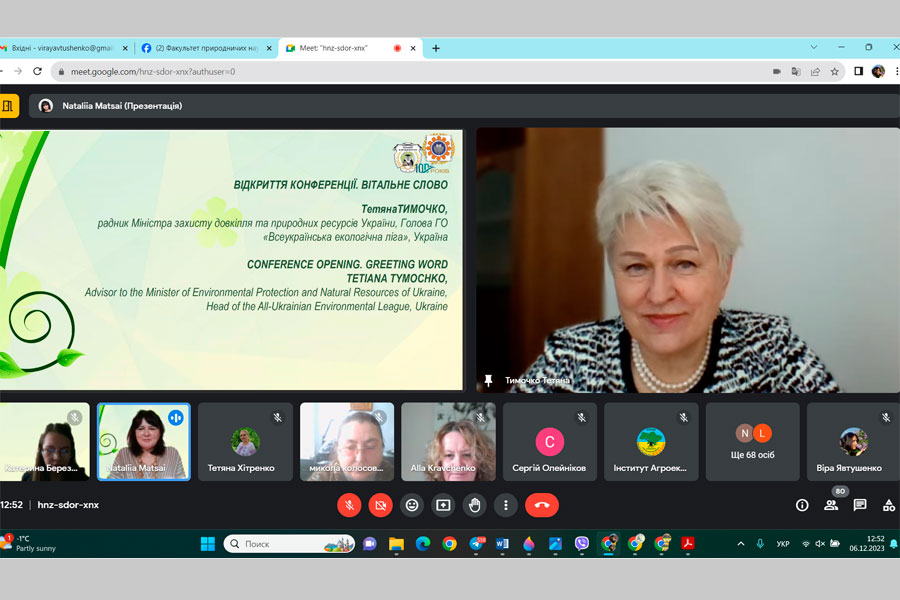Click the muted volume icon in system tray
900x600 pixels.
[820, 544]
